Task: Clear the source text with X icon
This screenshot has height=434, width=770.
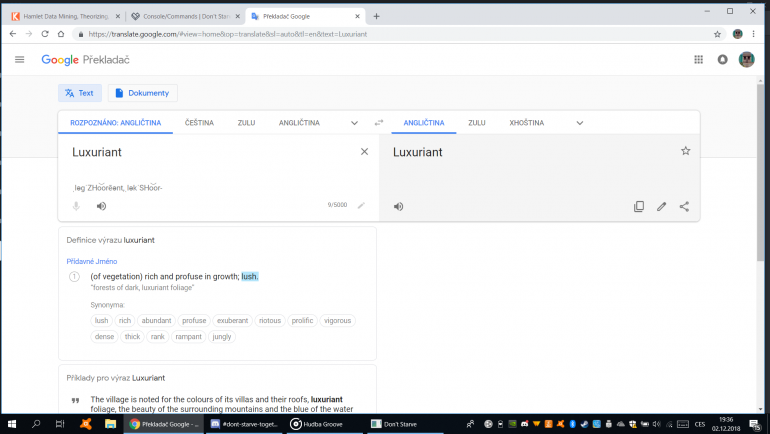Action: pos(364,152)
